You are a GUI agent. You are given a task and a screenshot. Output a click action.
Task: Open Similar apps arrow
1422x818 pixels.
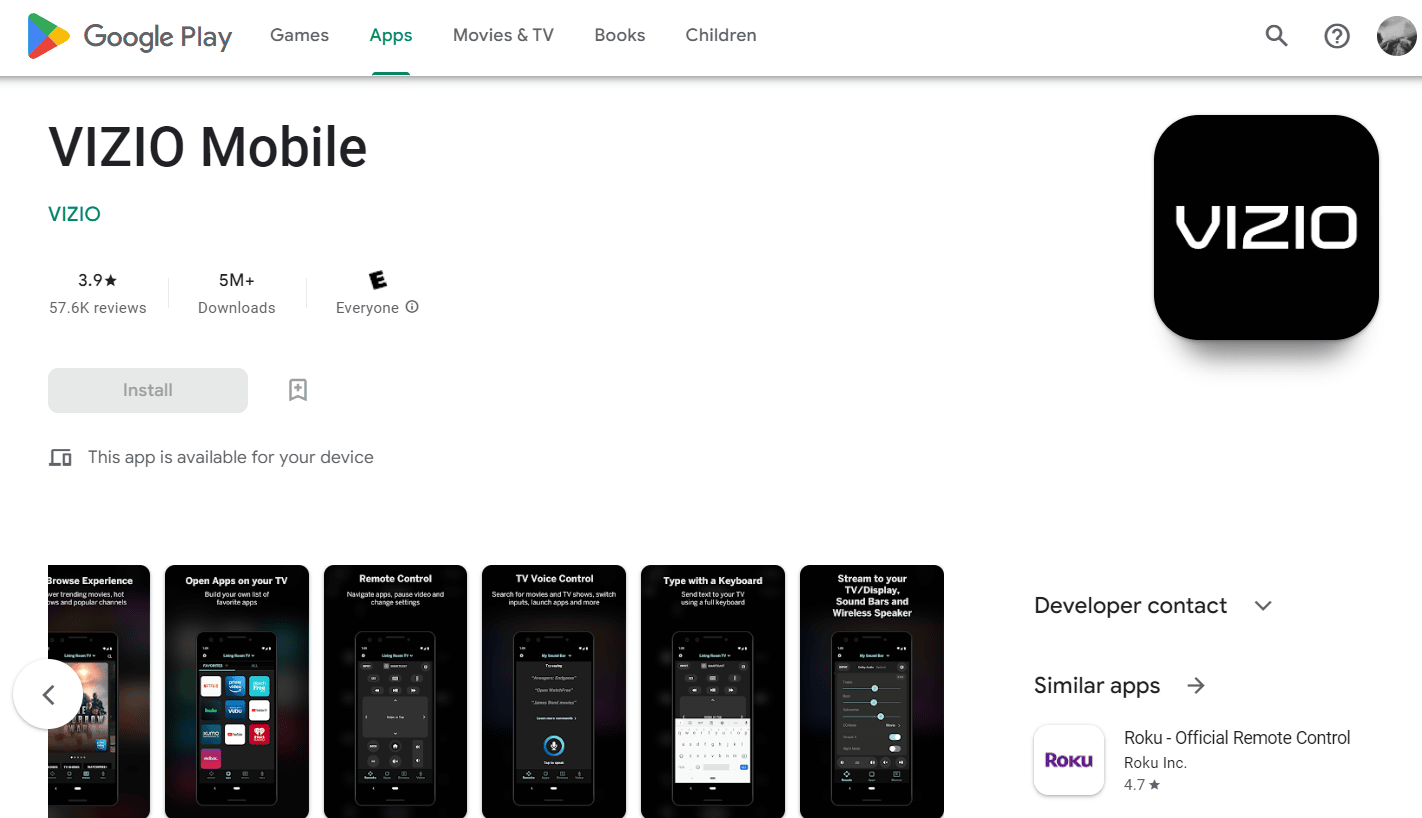click(1196, 686)
